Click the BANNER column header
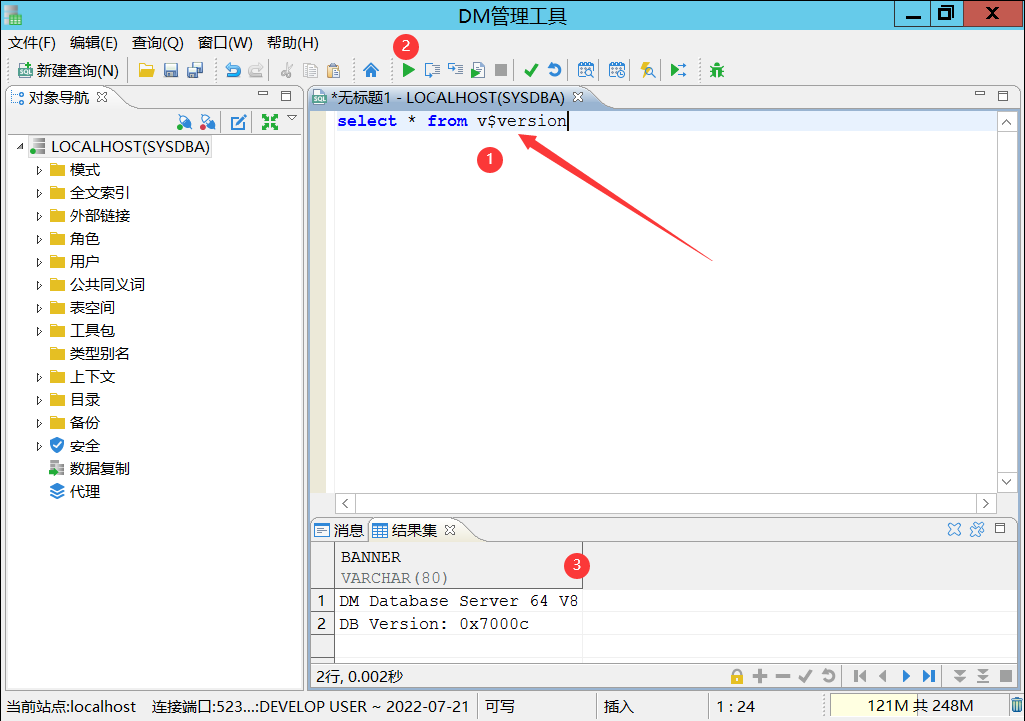 [458, 566]
